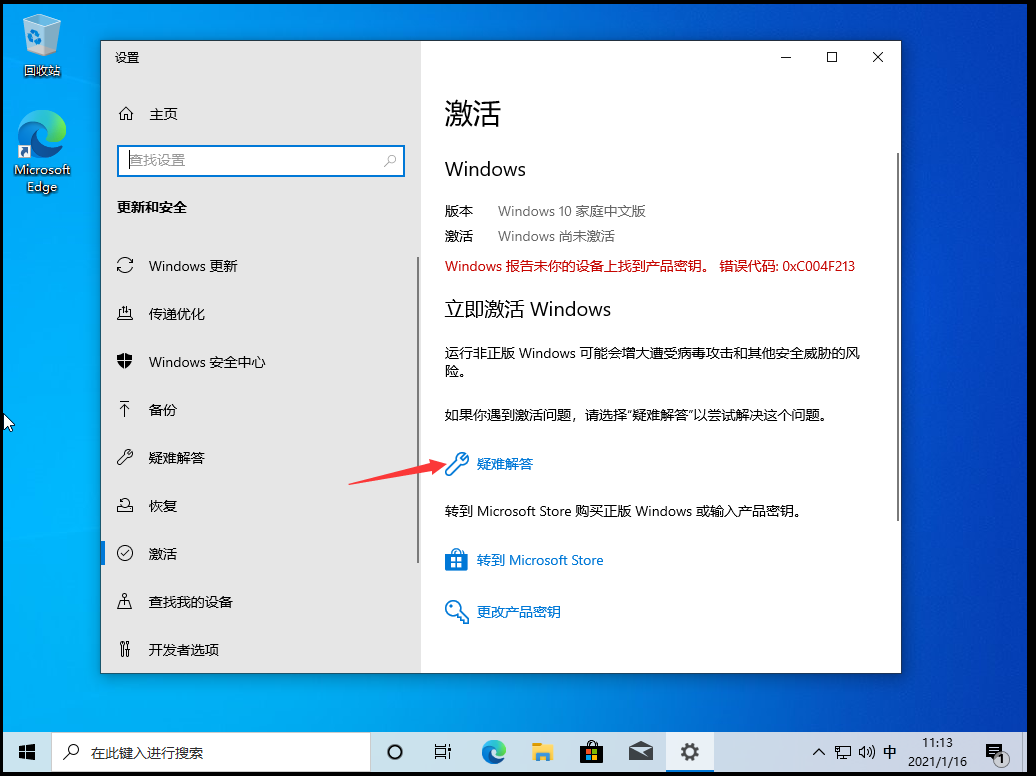Click the blue wrench icon in main pane

click(x=457, y=463)
